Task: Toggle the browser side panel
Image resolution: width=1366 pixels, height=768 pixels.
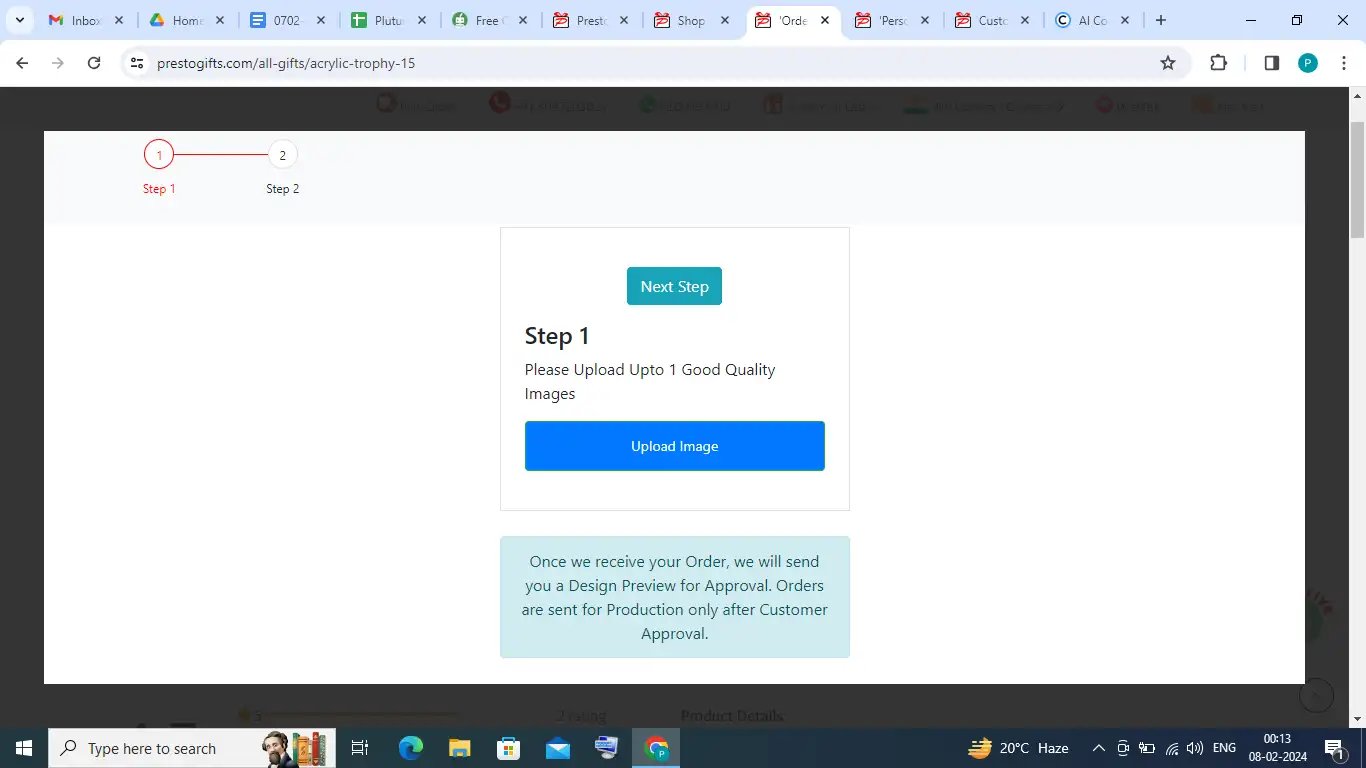Action: coord(1271,63)
